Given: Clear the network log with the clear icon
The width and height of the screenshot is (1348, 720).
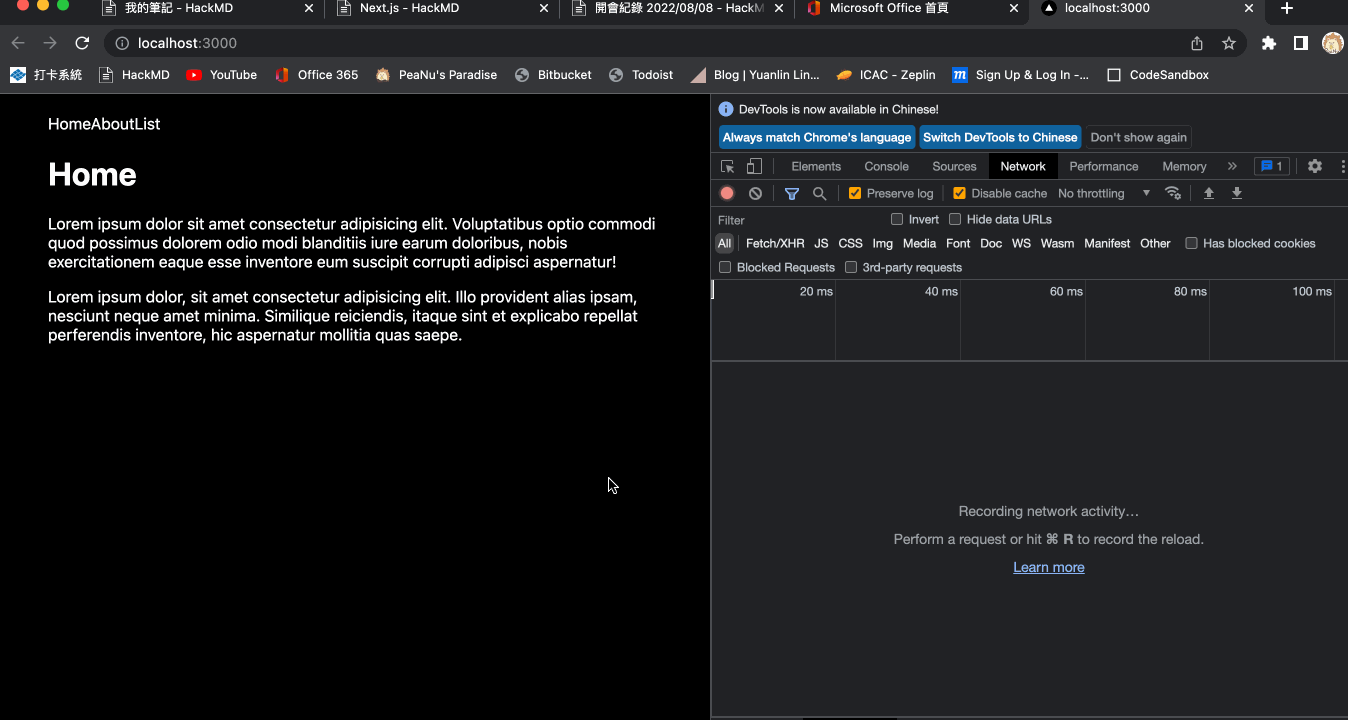Looking at the screenshot, I should (755, 193).
